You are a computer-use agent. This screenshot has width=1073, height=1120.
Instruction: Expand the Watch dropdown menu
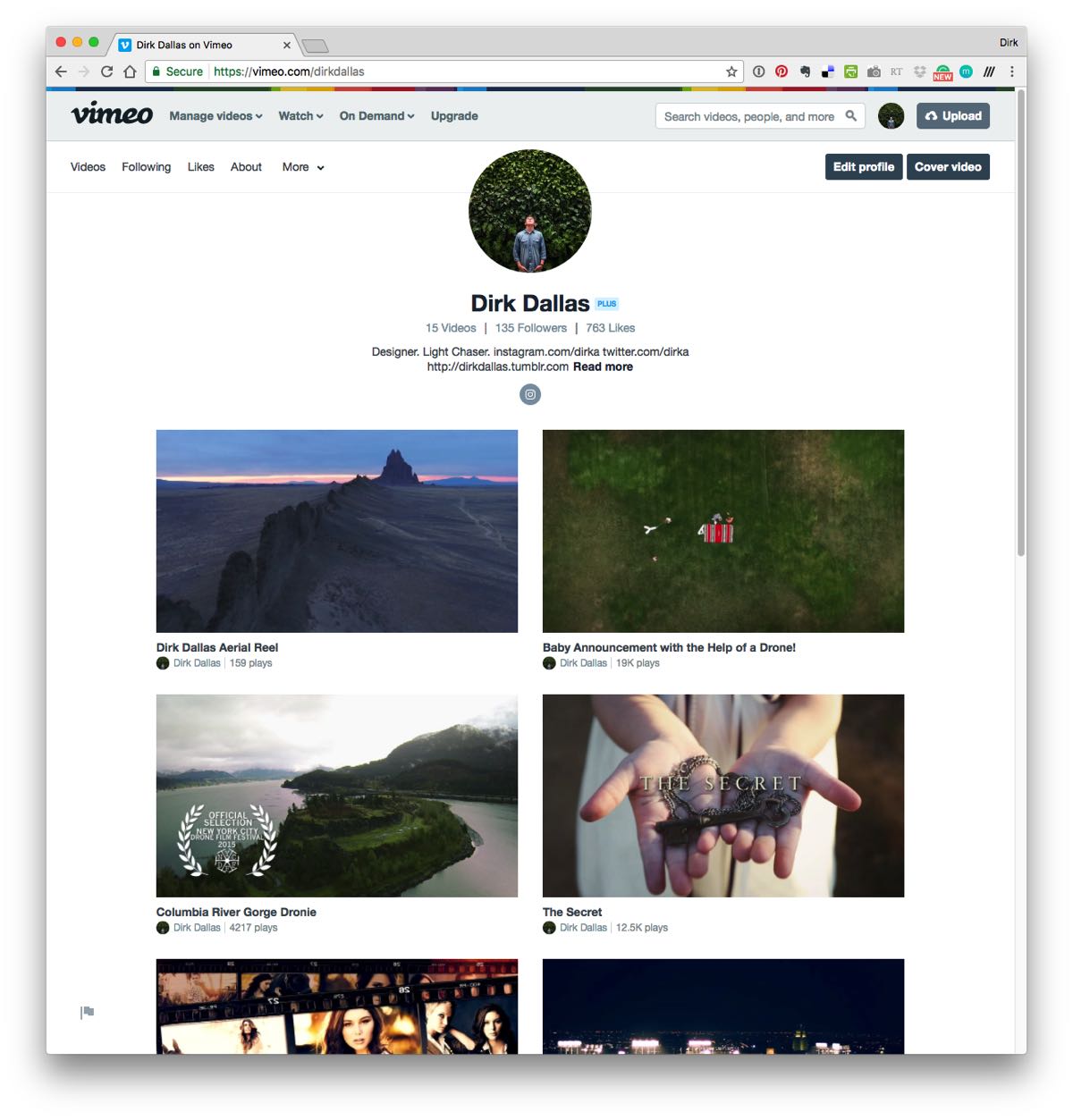(x=300, y=116)
